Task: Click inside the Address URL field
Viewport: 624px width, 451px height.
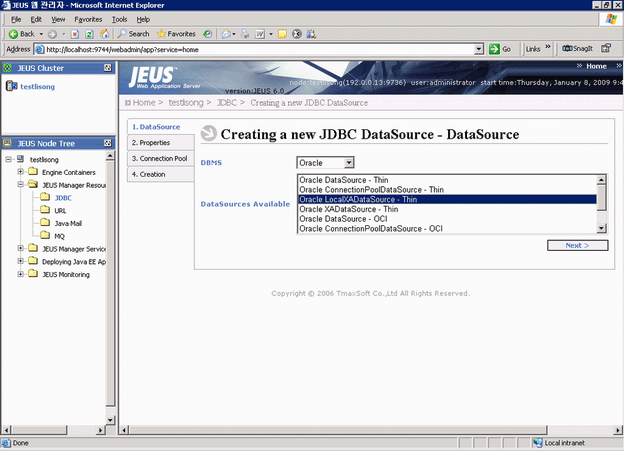Action: coord(255,49)
